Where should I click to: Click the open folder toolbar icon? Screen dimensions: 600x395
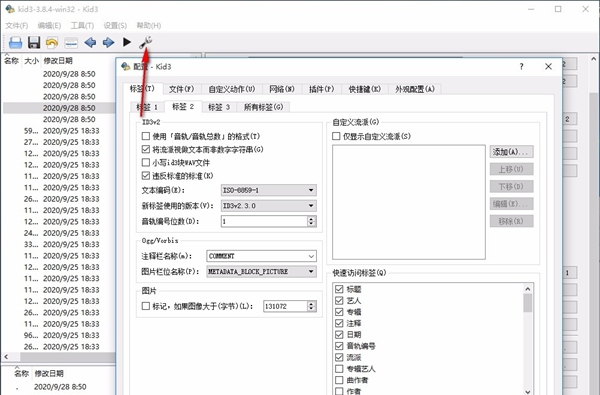point(15,42)
